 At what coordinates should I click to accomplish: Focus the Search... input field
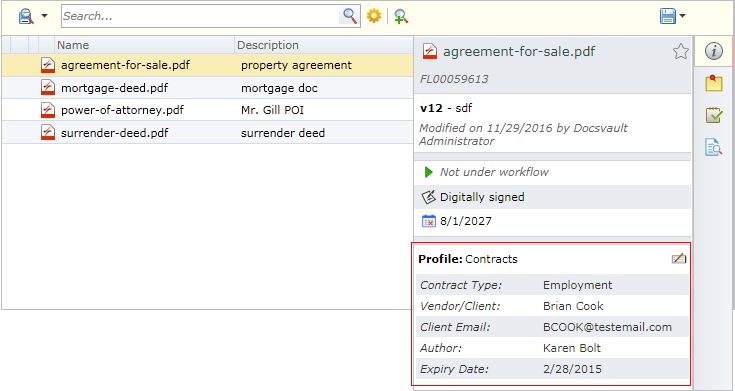(200, 16)
